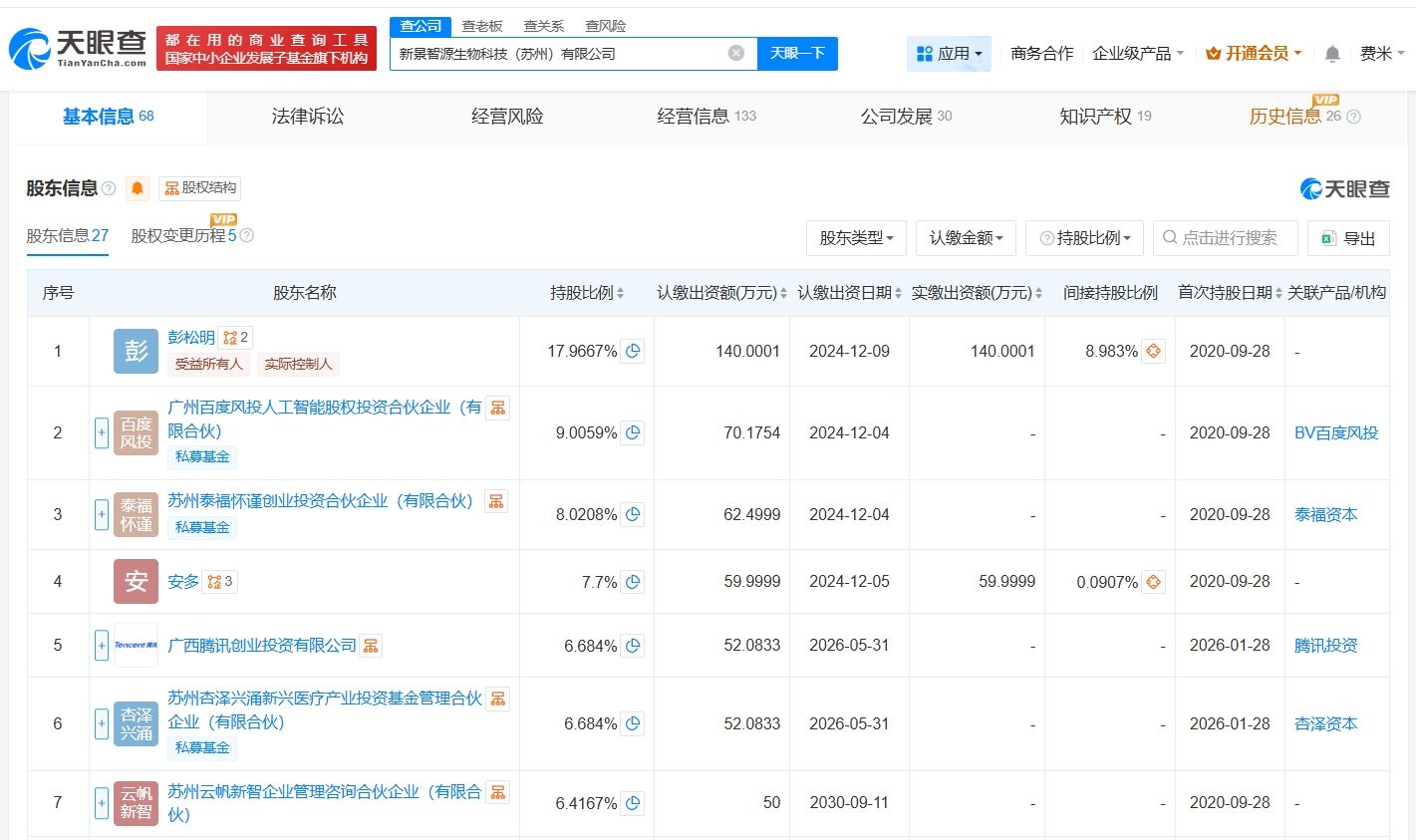Open the 股东类型 filter dropdown
The width and height of the screenshot is (1416, 840).
coord(856,238)
